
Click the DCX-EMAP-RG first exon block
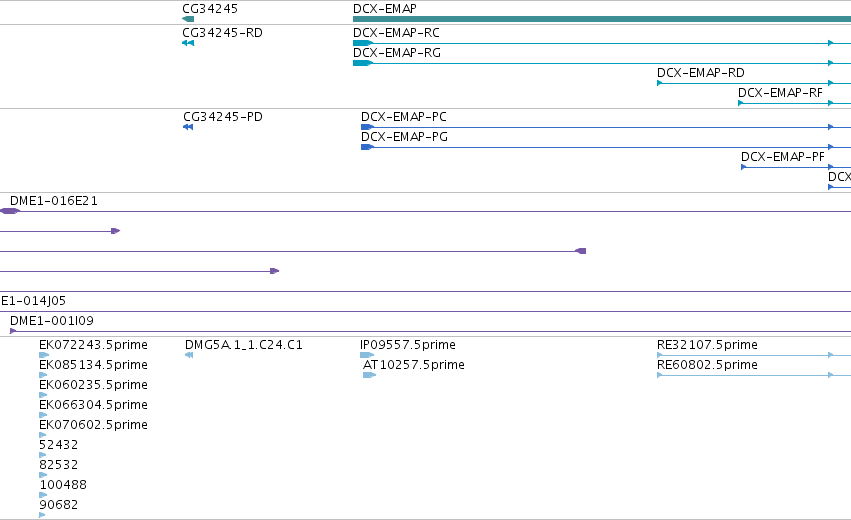click(x=363, y=63)
